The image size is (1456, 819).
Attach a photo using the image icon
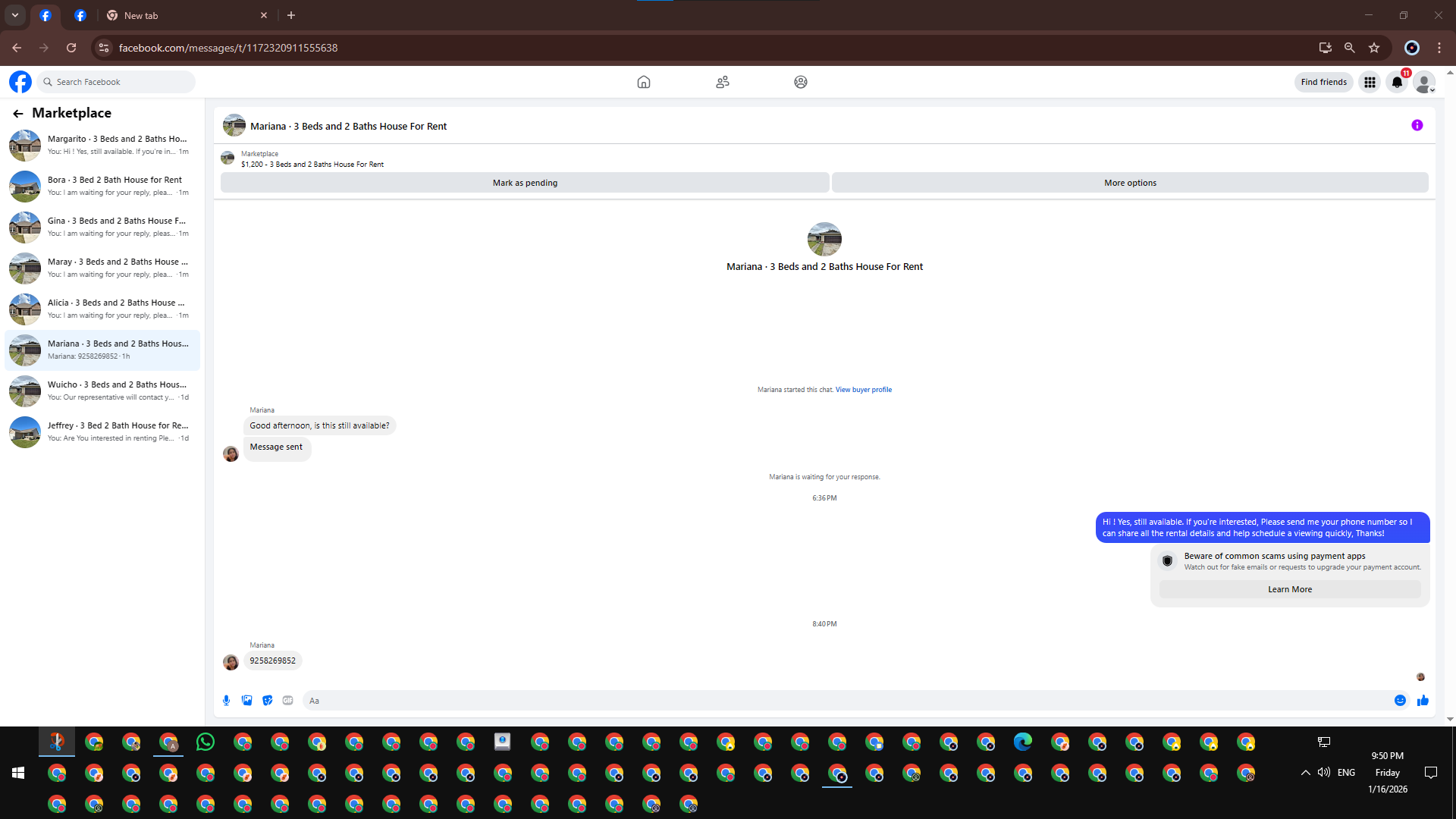pyautogui.click(x=246, y=701)
